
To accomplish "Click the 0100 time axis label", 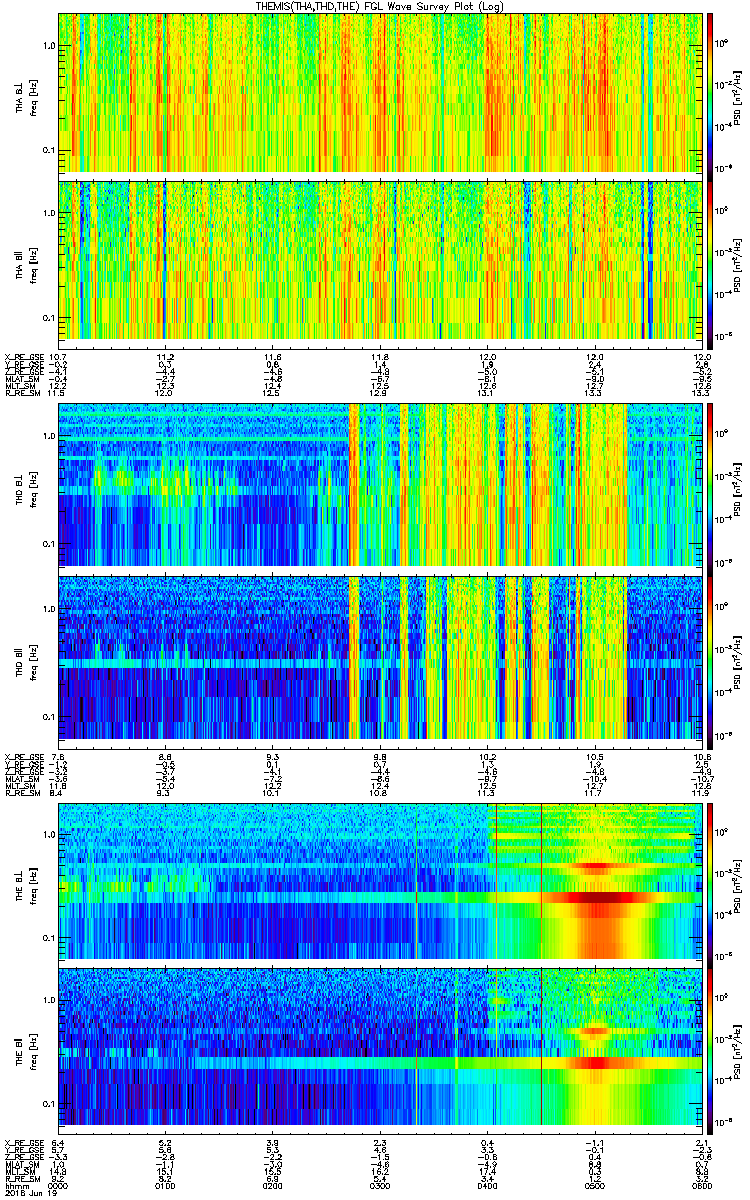I will tap(165, 1184).
